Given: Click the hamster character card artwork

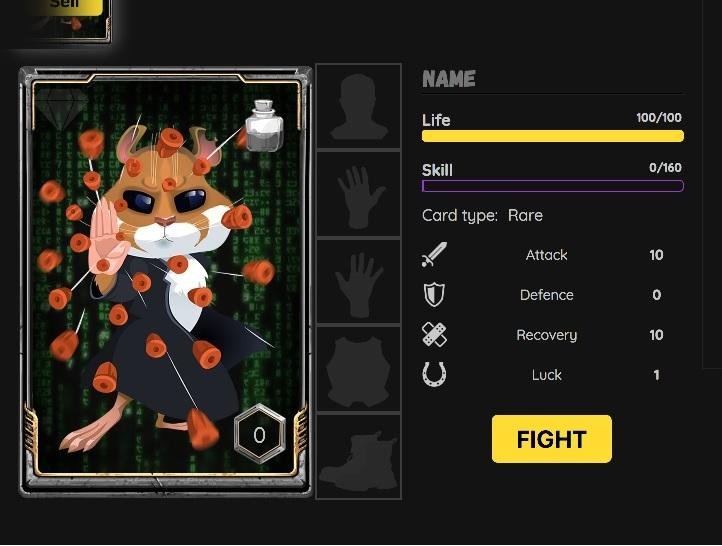Looking at the screenshot, I should [x=165, y=281].
